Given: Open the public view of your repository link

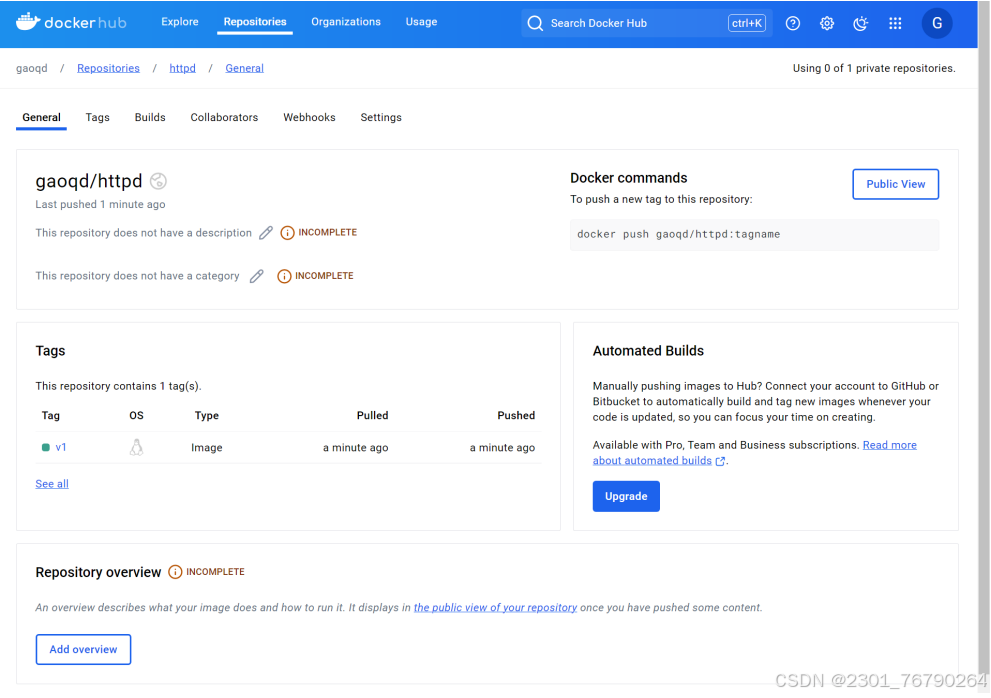Looking at the screenshot, I should [496, 608].
